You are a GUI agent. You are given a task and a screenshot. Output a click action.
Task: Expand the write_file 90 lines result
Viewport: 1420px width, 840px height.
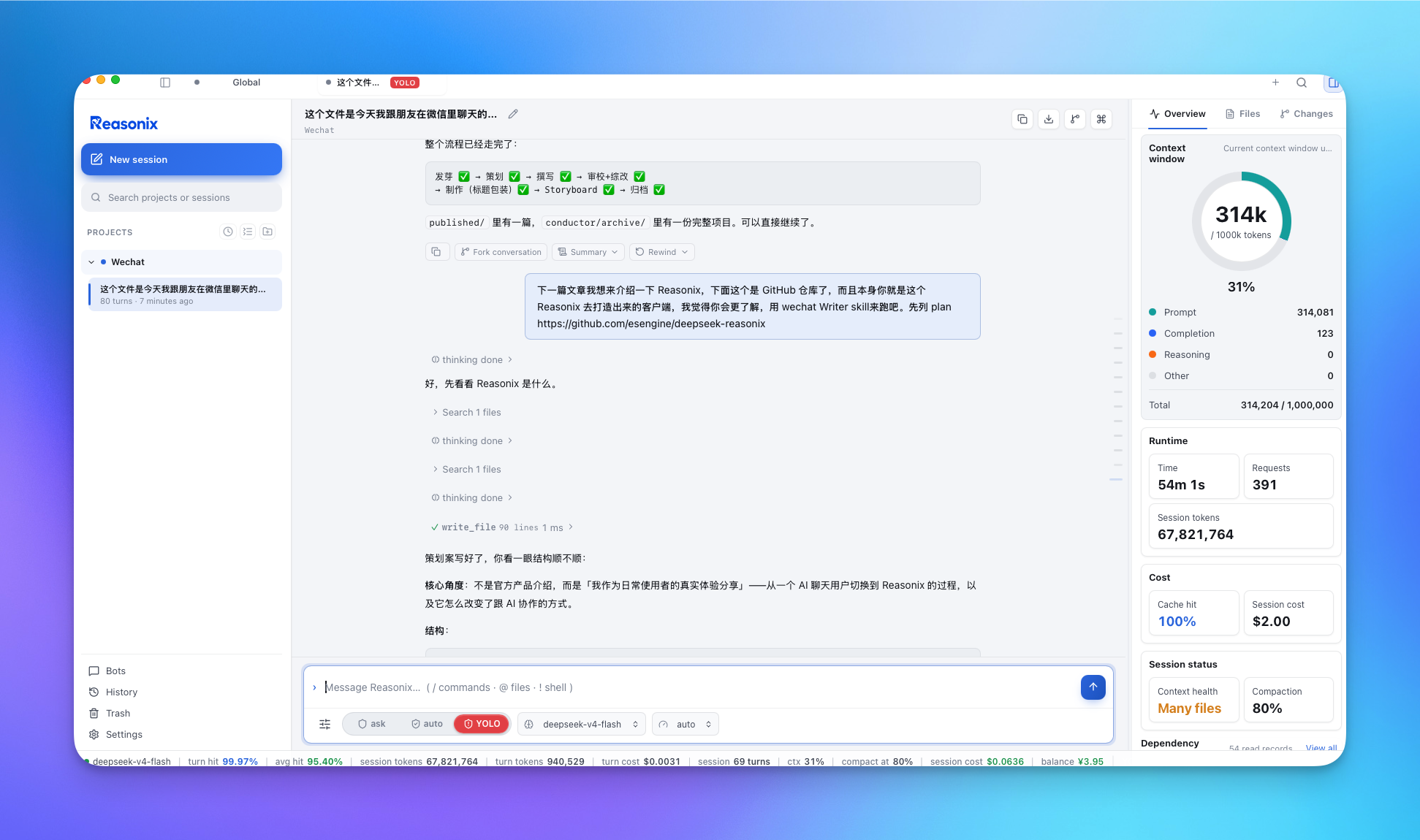coord(502,527)
